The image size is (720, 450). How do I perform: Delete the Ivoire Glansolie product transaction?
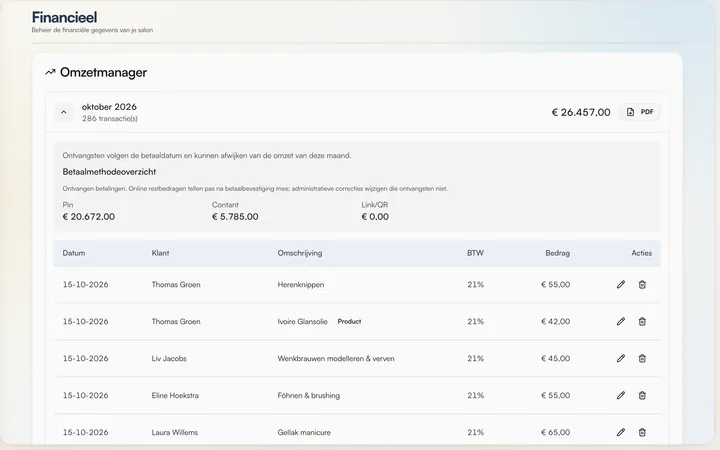tap(642, 321)
